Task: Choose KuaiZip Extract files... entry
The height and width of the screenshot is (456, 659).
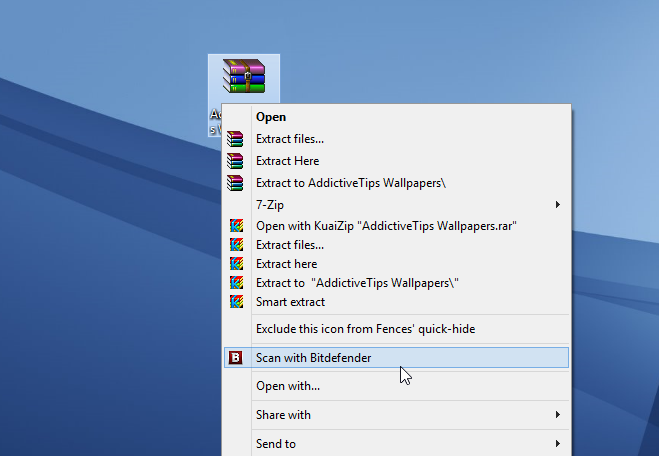Action: 396,245
